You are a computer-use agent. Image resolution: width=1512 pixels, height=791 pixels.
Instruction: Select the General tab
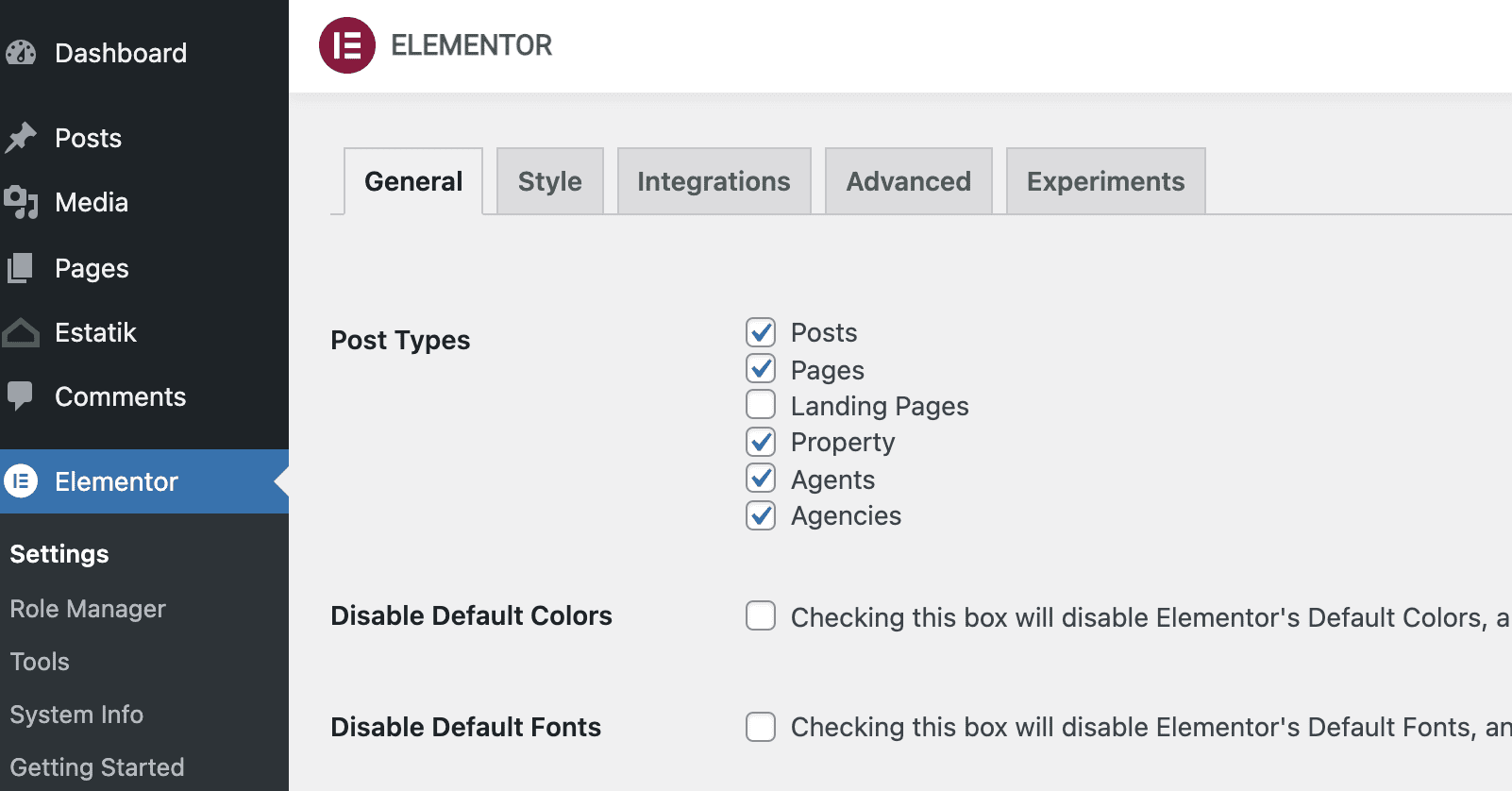click(413, 181)
